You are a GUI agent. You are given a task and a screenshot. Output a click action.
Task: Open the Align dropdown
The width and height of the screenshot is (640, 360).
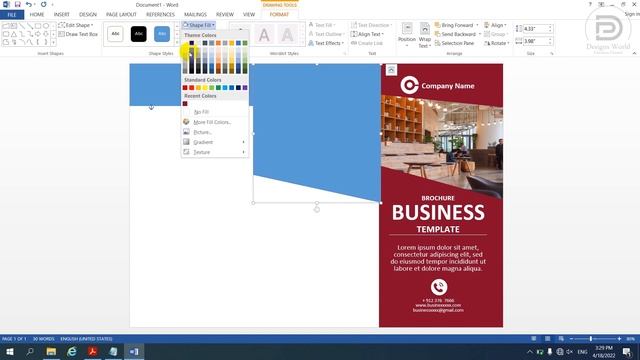tap(495, 25)
